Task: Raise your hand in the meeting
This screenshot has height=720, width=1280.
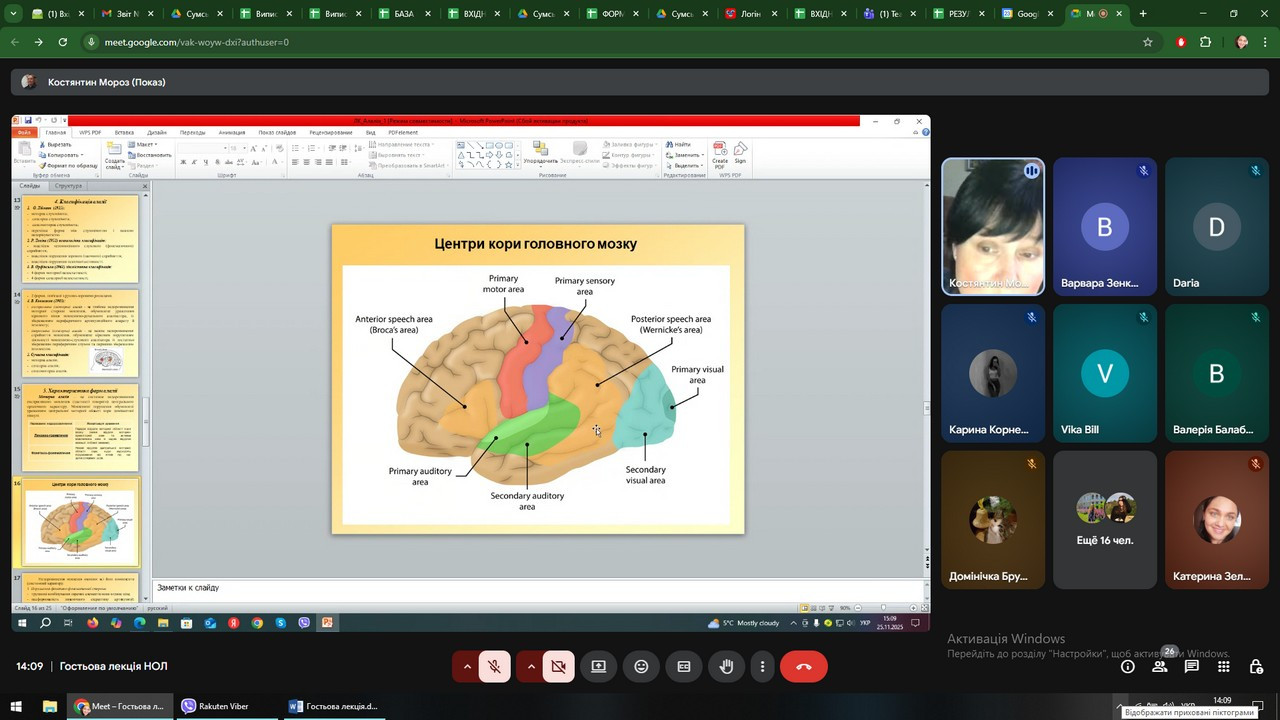Action: (727, 666)
